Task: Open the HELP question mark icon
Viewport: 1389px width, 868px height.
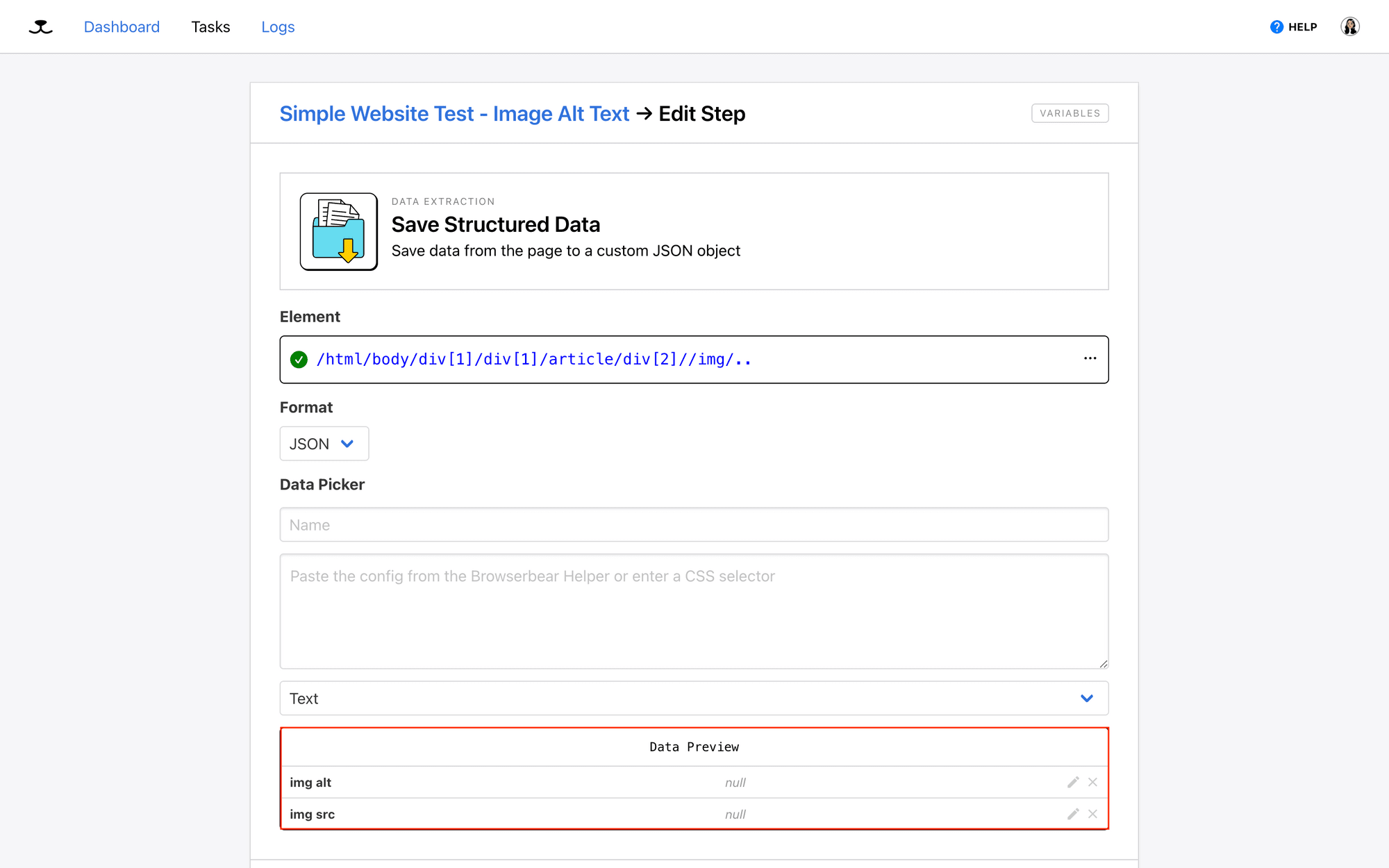Action: click(x=1276, y=26)
